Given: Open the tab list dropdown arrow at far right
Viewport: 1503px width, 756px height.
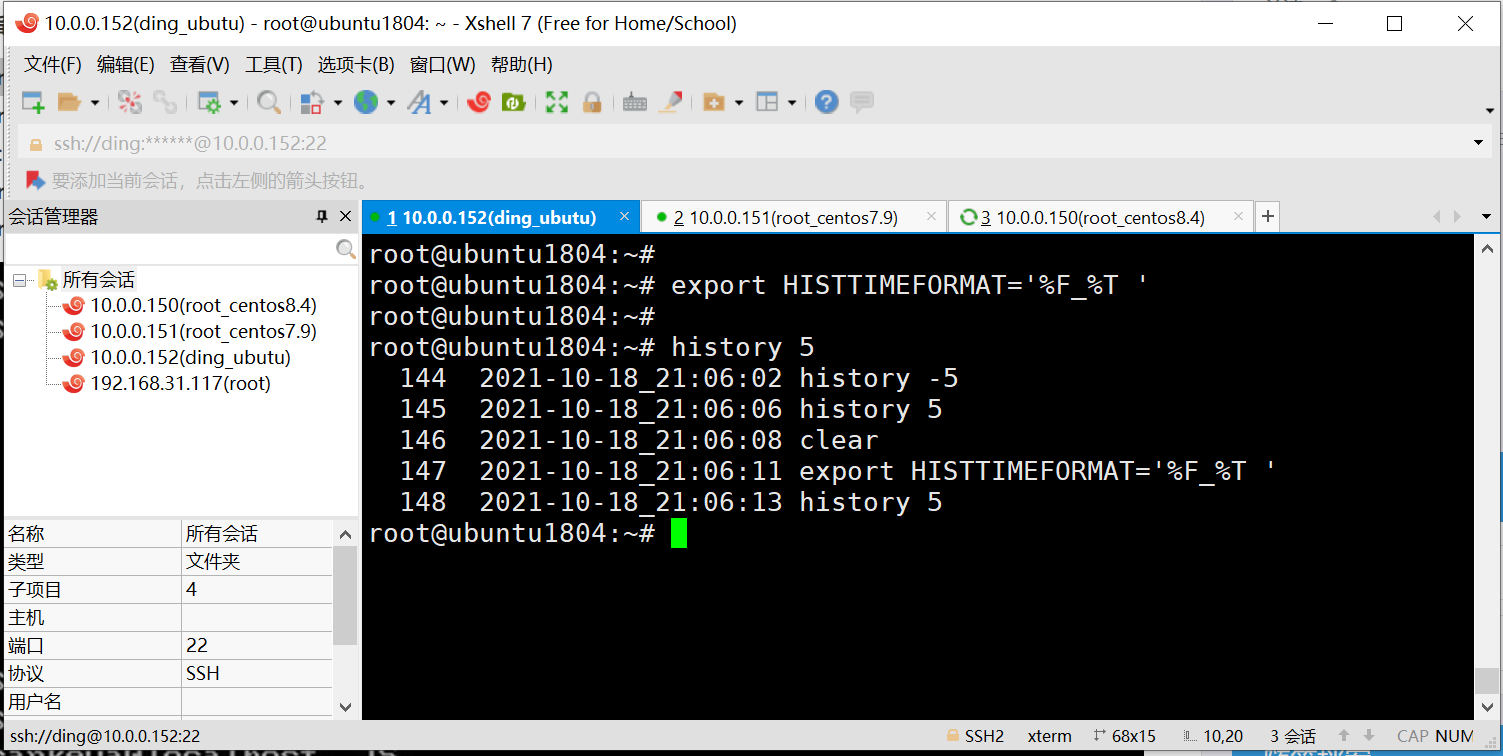Looking at the screenshot, I should [x=1485, y=217].
